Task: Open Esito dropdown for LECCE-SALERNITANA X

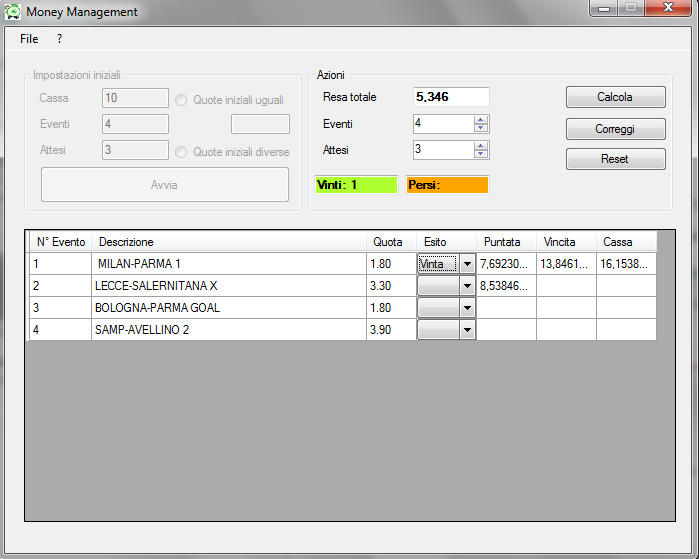Action: pos(466,286)
